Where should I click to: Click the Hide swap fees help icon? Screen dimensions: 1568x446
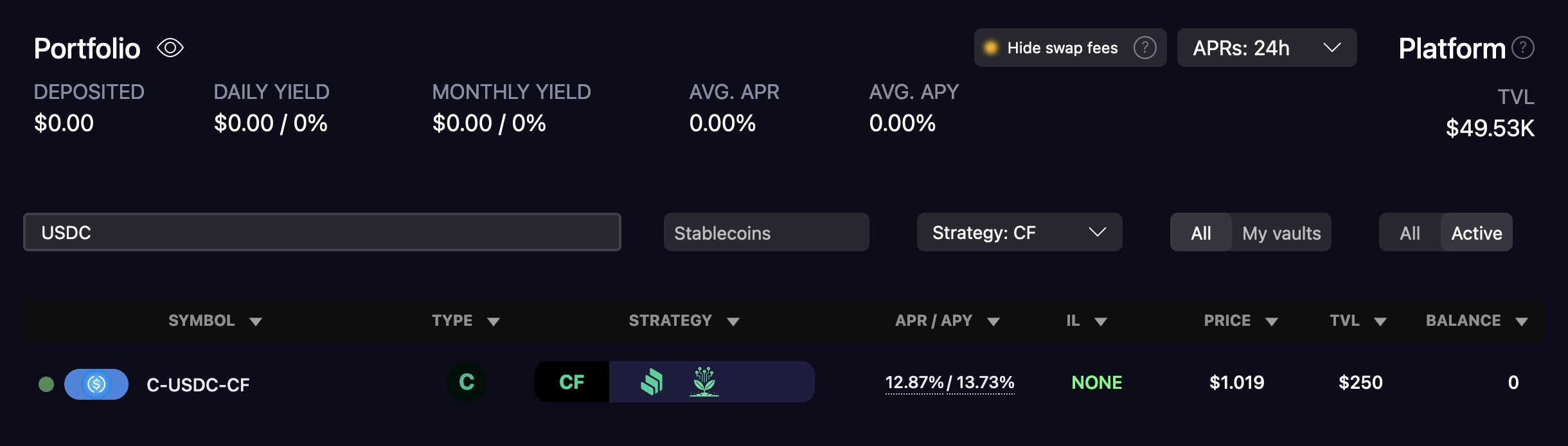[x=1145, y=48]
